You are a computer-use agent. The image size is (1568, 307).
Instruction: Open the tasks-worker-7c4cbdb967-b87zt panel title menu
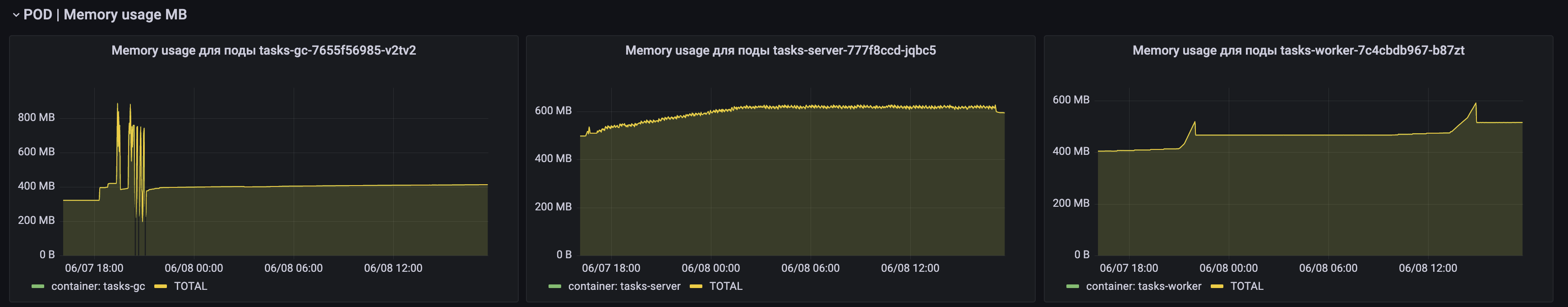click(x=1298, y=51)
